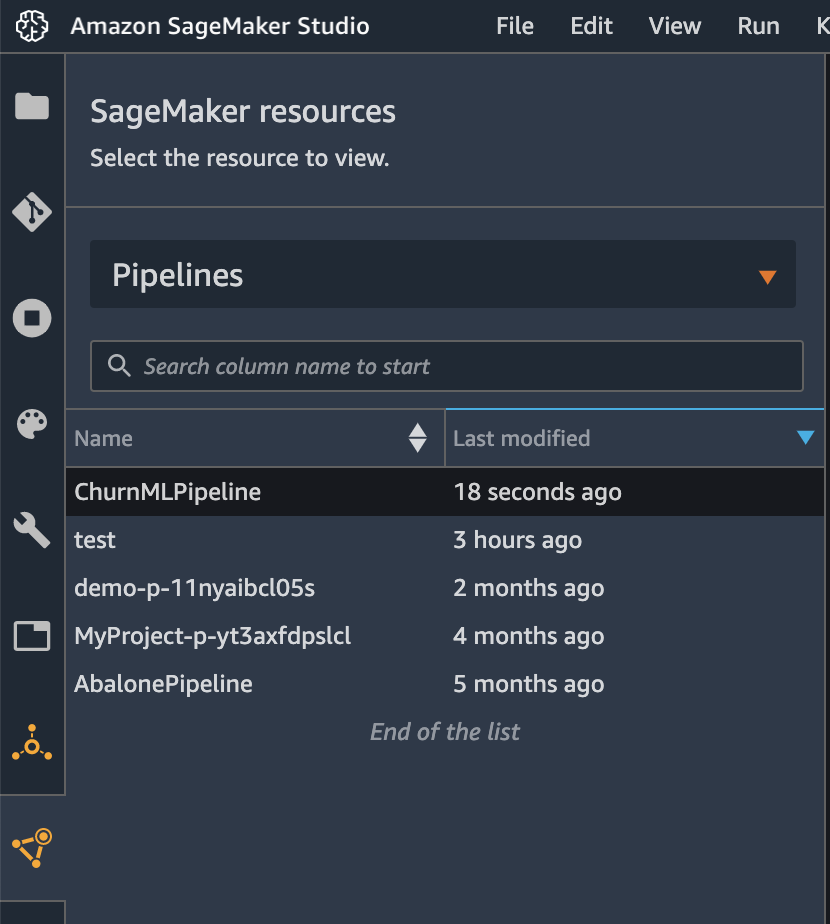Open the SageMaker JumpStart icon
This screenshot has width=830, height=924.
pyautogui.click(x=32, y=742)
